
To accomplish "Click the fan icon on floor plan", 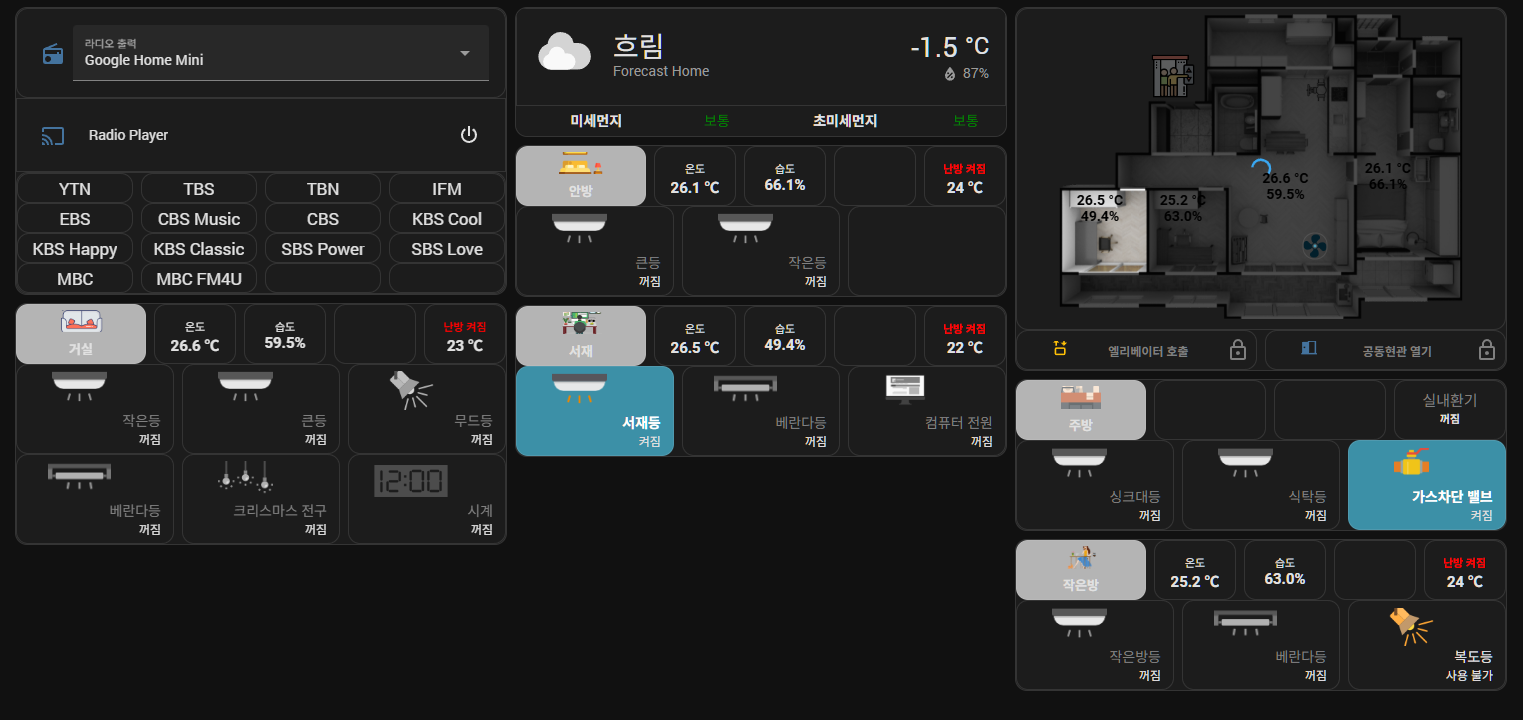I will 1314,246.
